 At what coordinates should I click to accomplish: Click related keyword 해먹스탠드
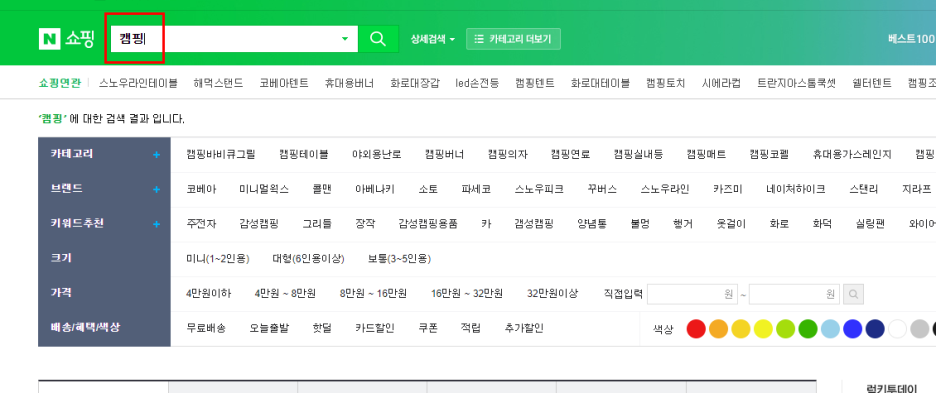point(218,83)
